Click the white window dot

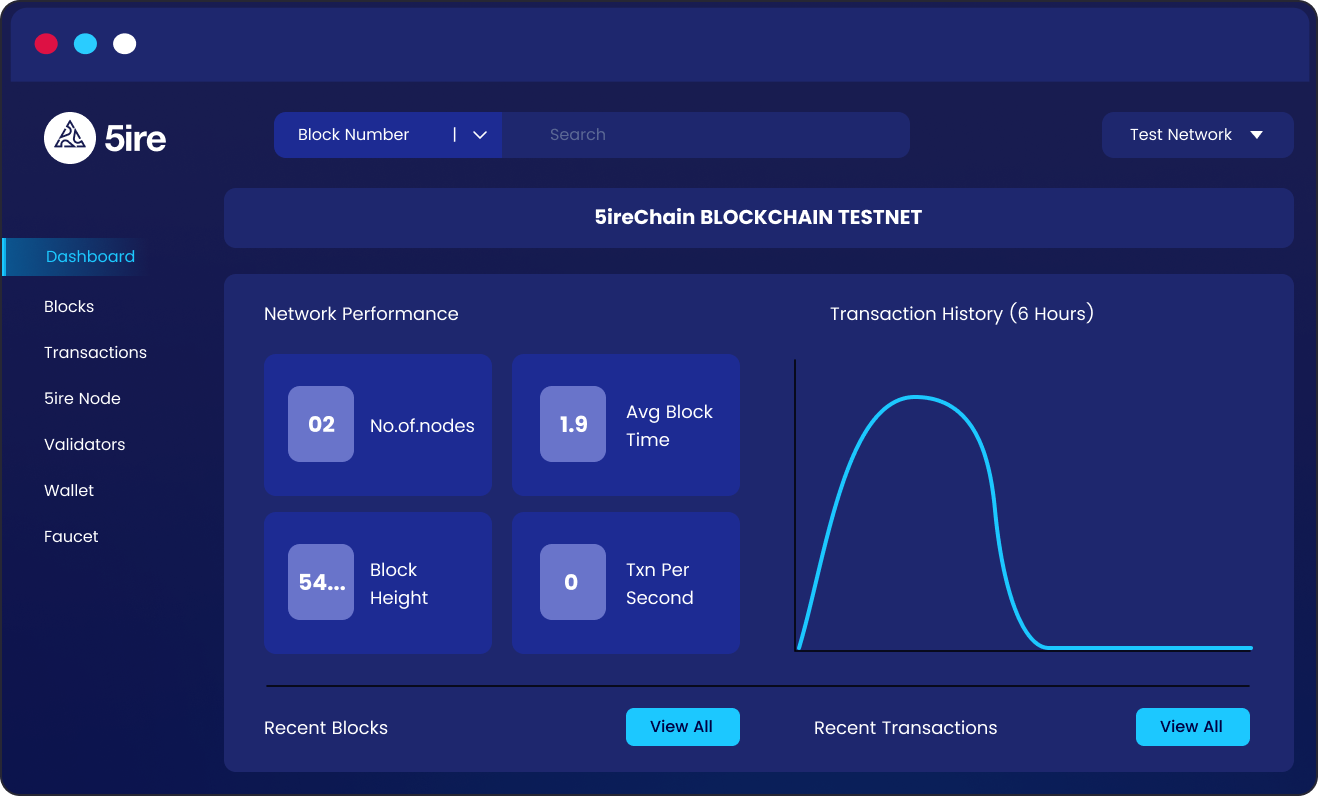tap(124, 44)
